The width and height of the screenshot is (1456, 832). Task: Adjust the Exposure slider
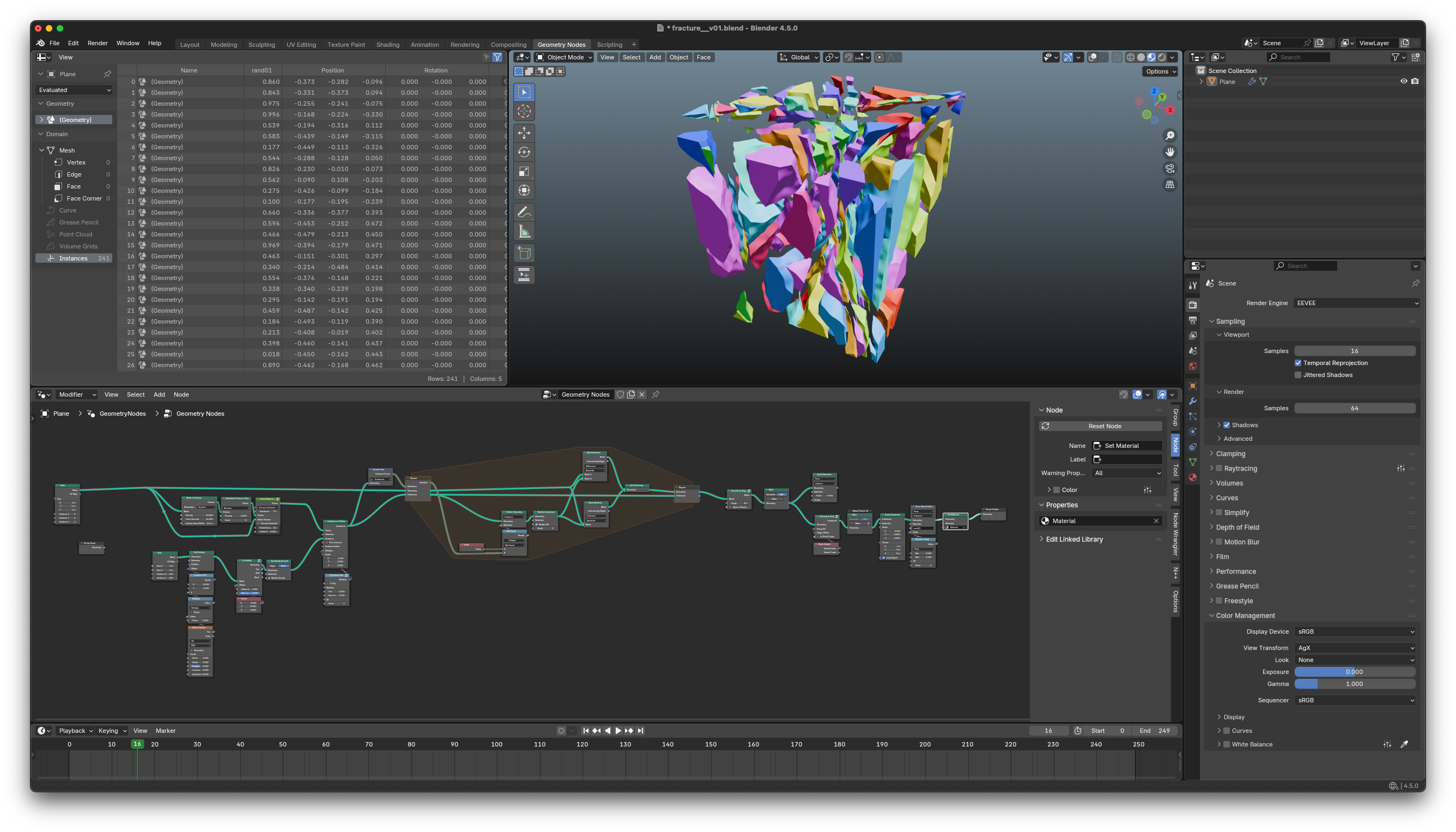1354,672
